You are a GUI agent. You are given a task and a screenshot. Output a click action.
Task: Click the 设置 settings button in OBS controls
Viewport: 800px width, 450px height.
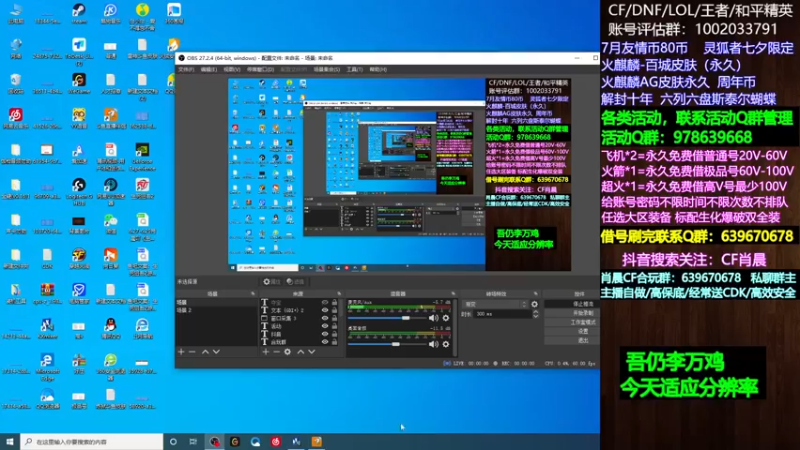(x=571, y=331)
